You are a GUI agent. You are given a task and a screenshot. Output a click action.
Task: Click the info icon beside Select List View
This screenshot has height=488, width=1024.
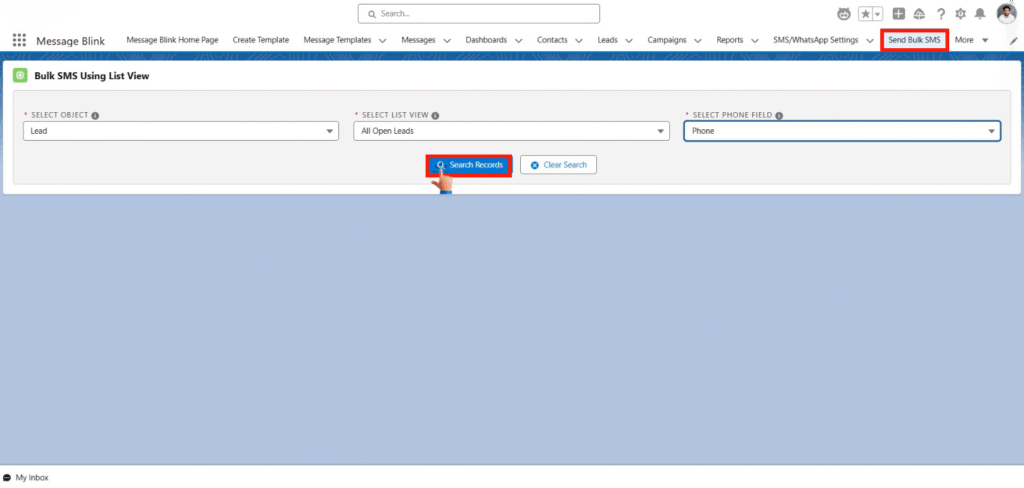coord(436,116)
